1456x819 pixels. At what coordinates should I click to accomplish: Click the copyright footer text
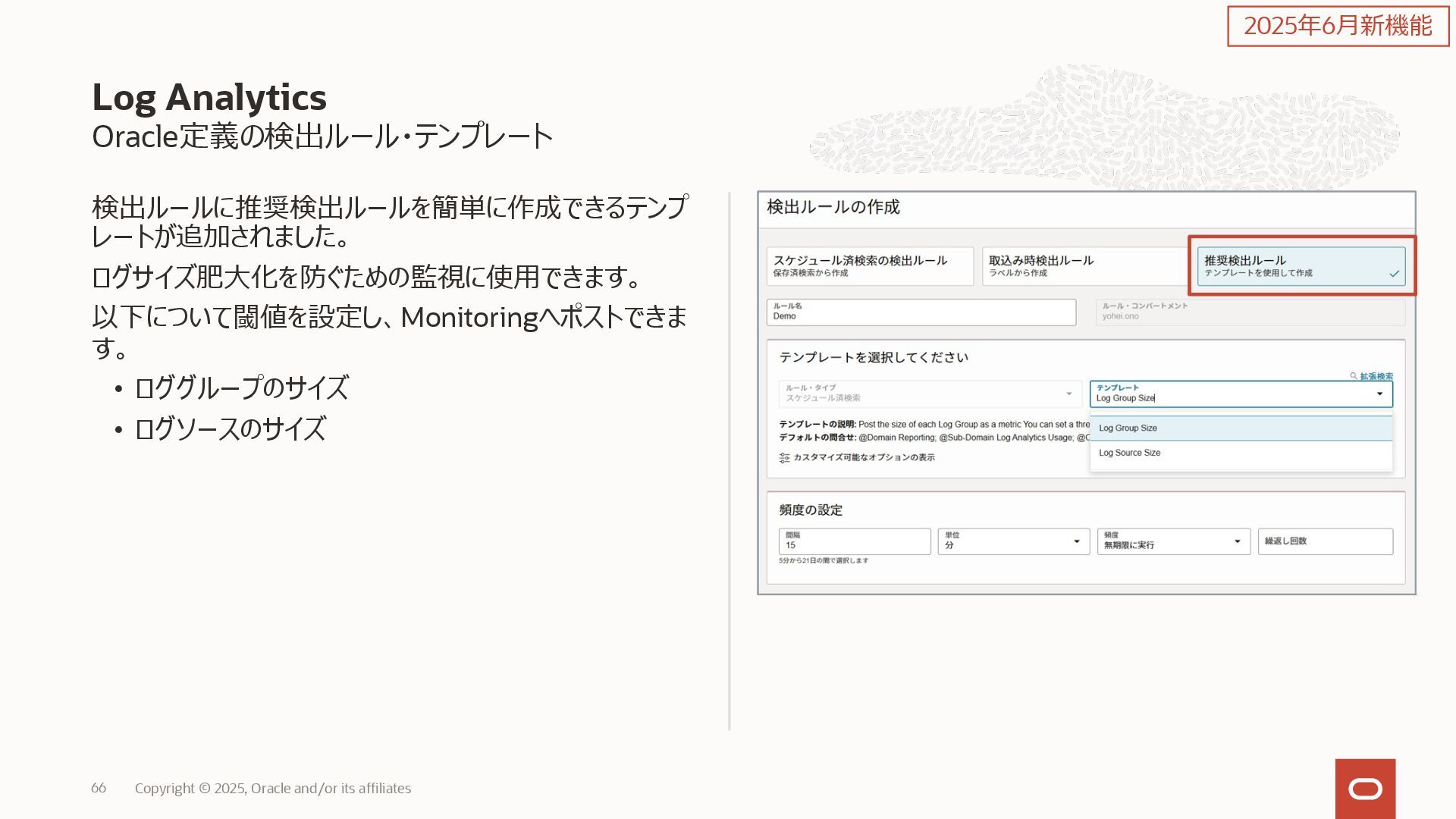coord(273,789)
